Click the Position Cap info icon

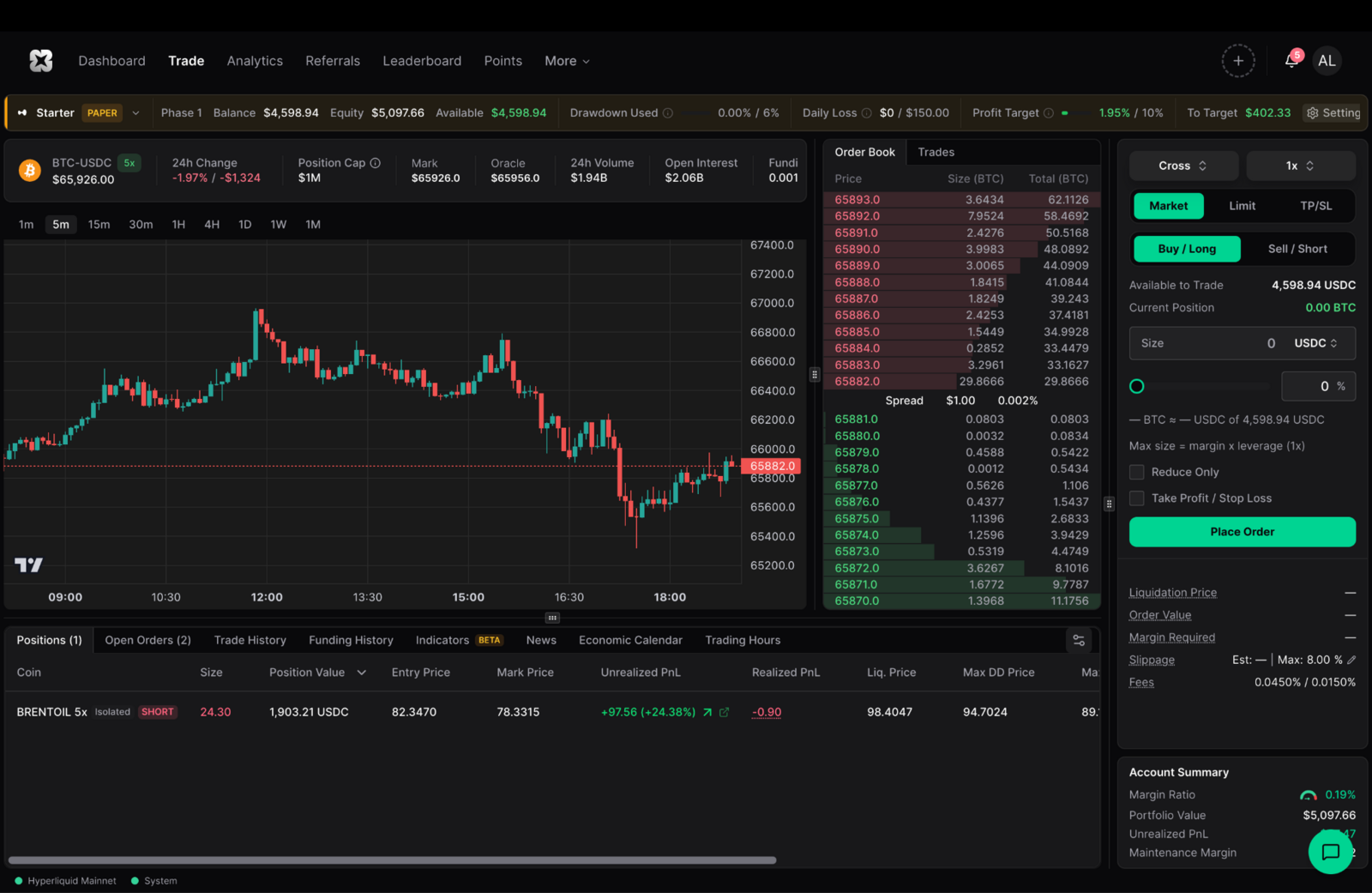(376, 163)
